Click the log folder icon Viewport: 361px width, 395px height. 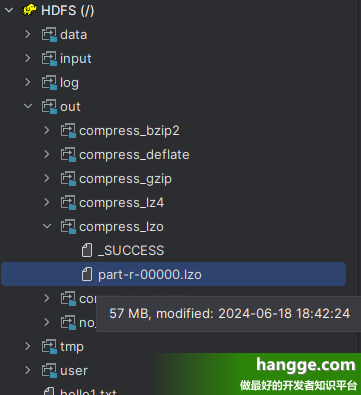[49, 83]
